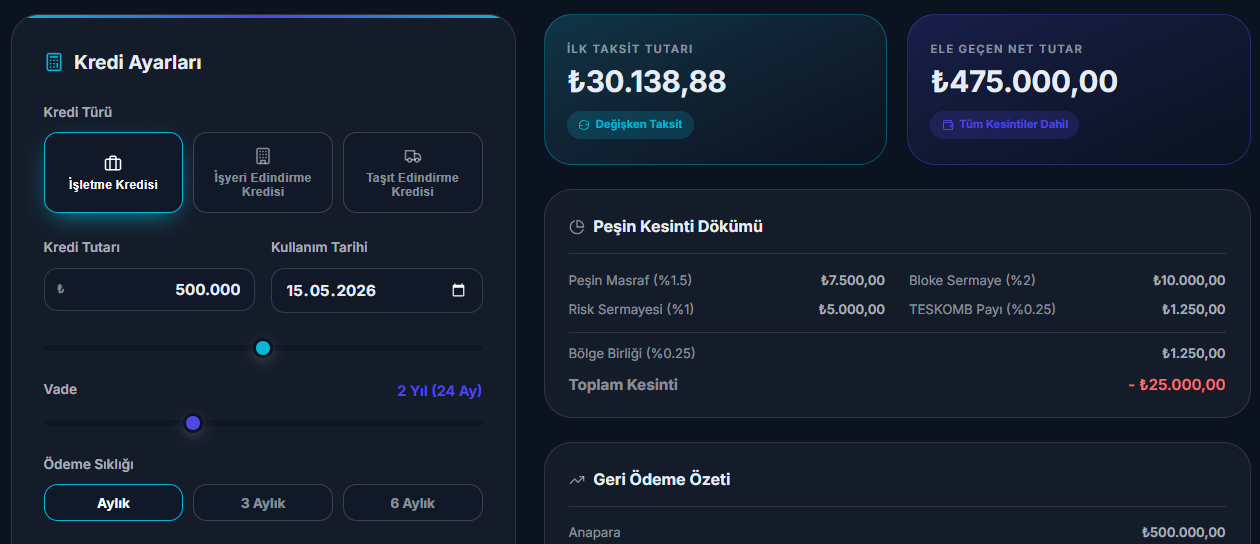Open the calendar picker icon
Image resolution: width=1260 pixels, height=544 pixels.
click(x=459, y=291)
